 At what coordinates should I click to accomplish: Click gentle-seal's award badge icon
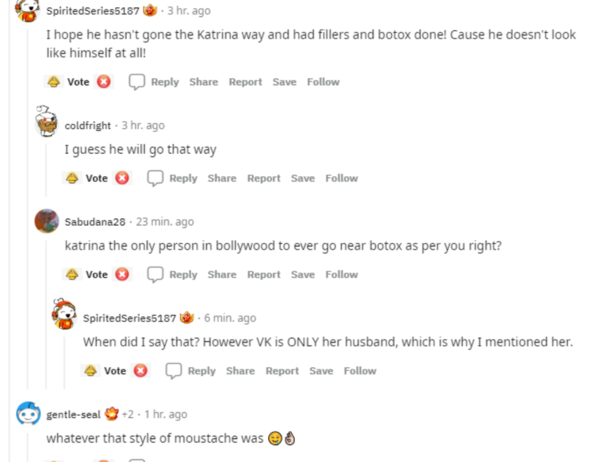[x=112, y=414]
